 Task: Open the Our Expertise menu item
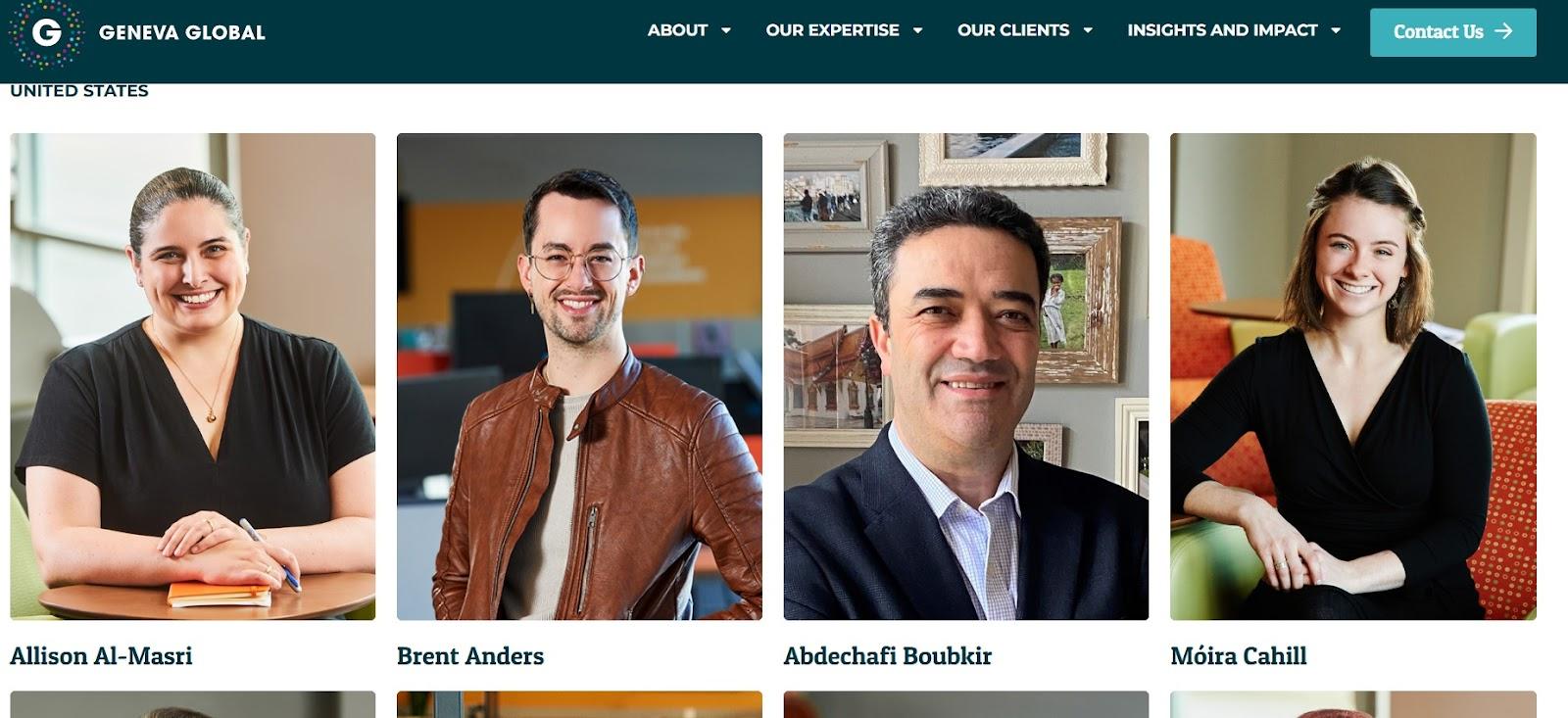coord(832,30)
